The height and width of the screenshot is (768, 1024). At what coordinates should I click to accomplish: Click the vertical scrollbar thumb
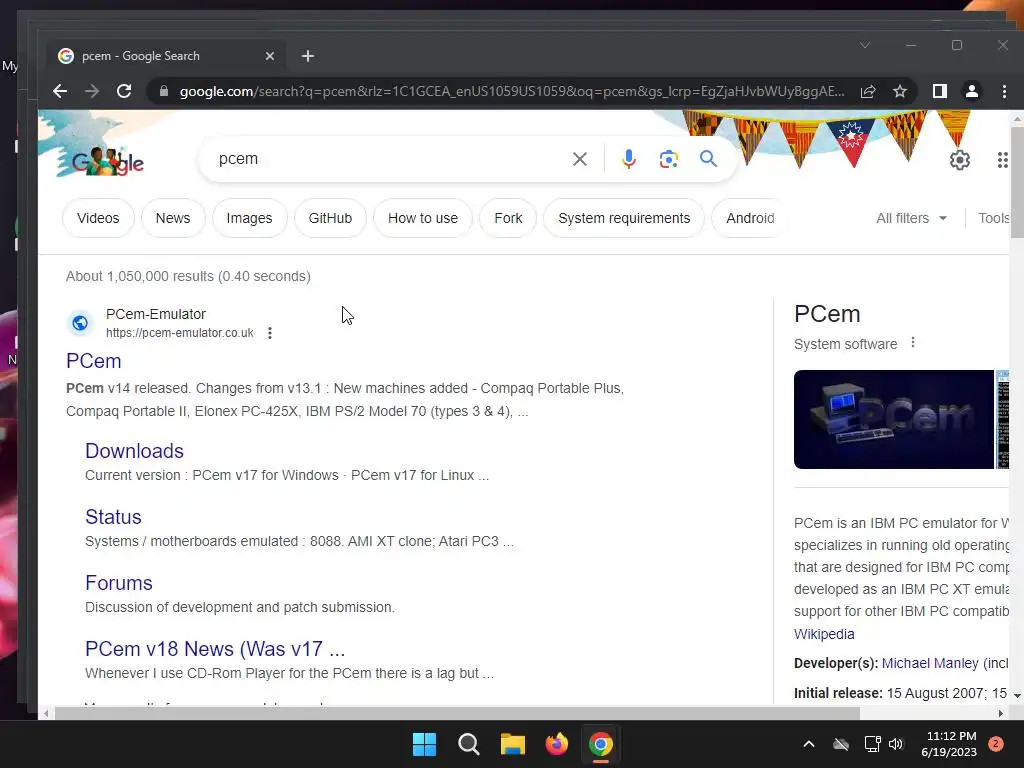(1016, 183)
